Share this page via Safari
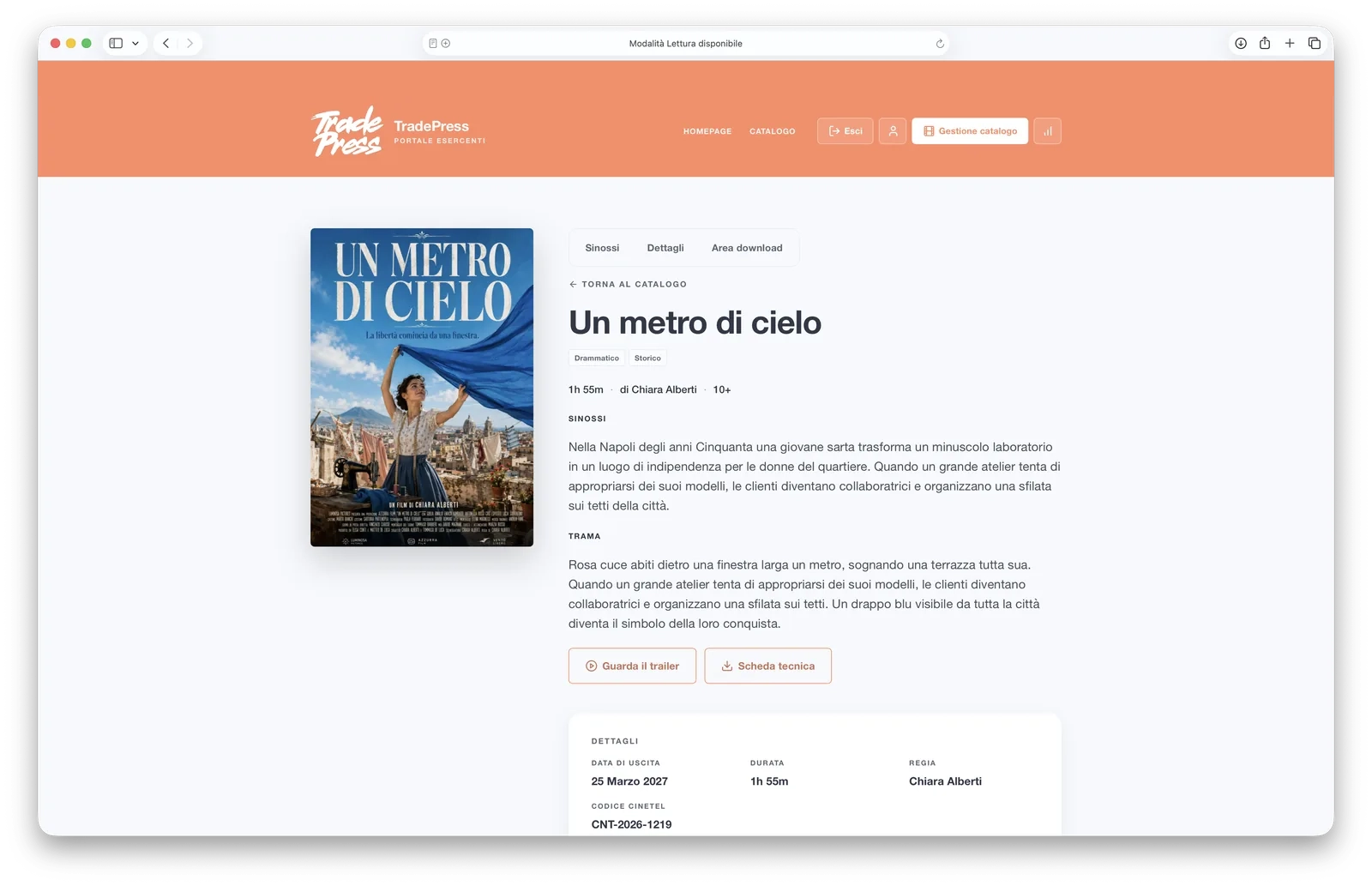Image resolution: width=1372 pixels, height=886 pixels. [1265, 43]
